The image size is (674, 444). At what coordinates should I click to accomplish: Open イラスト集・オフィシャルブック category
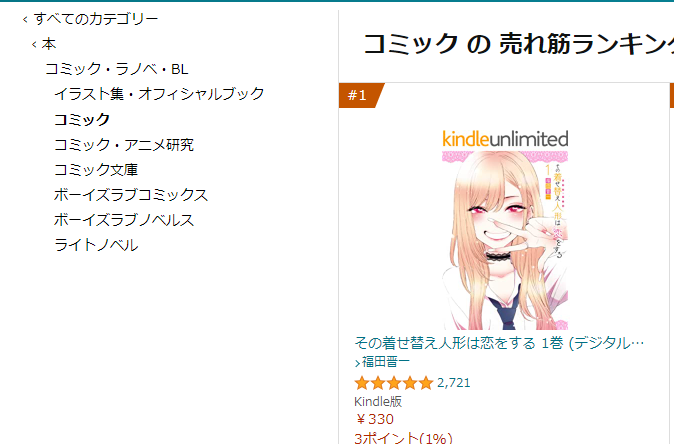pos(159,94)
